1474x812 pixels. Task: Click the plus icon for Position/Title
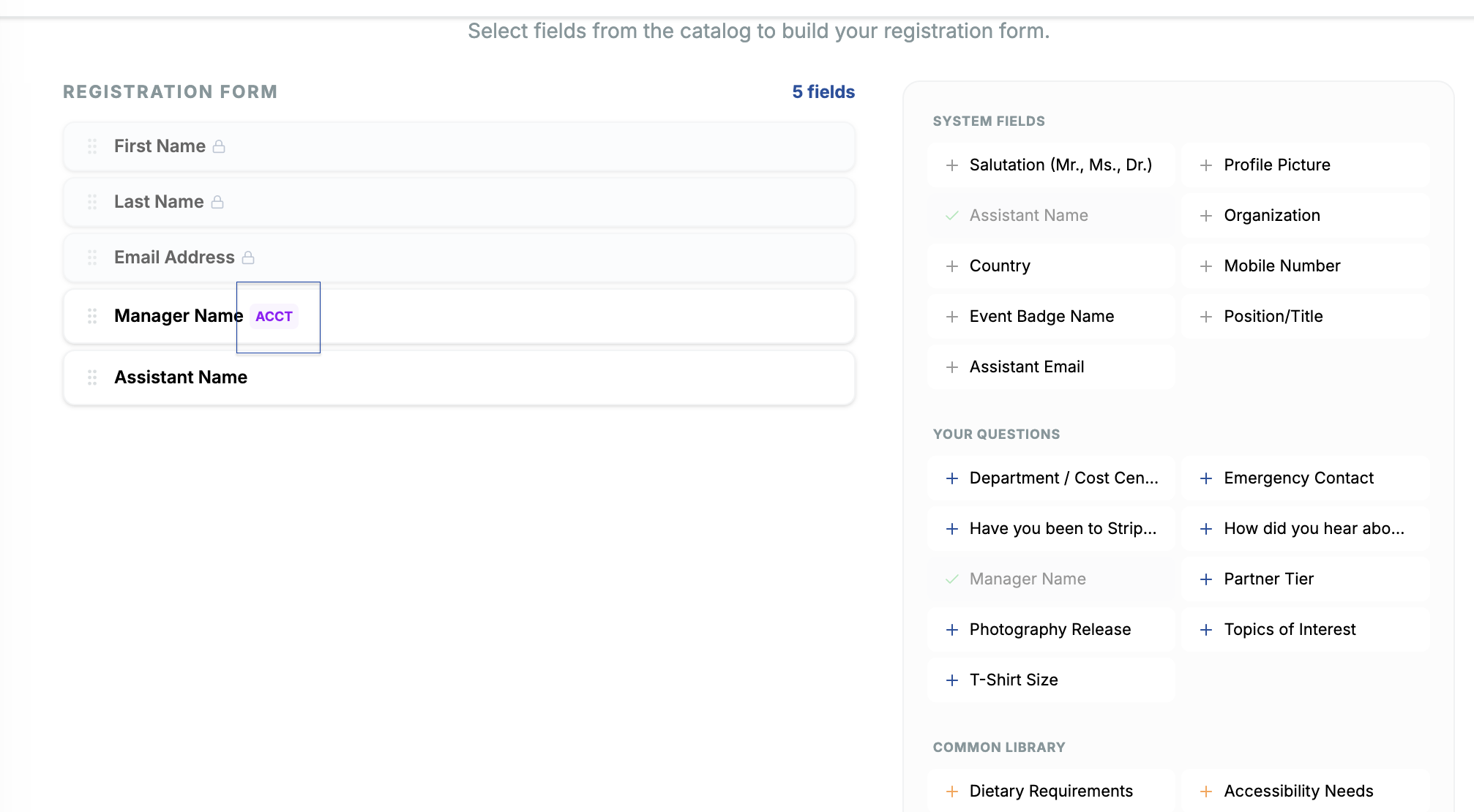pyautogui.click(x=1206, y=317)
